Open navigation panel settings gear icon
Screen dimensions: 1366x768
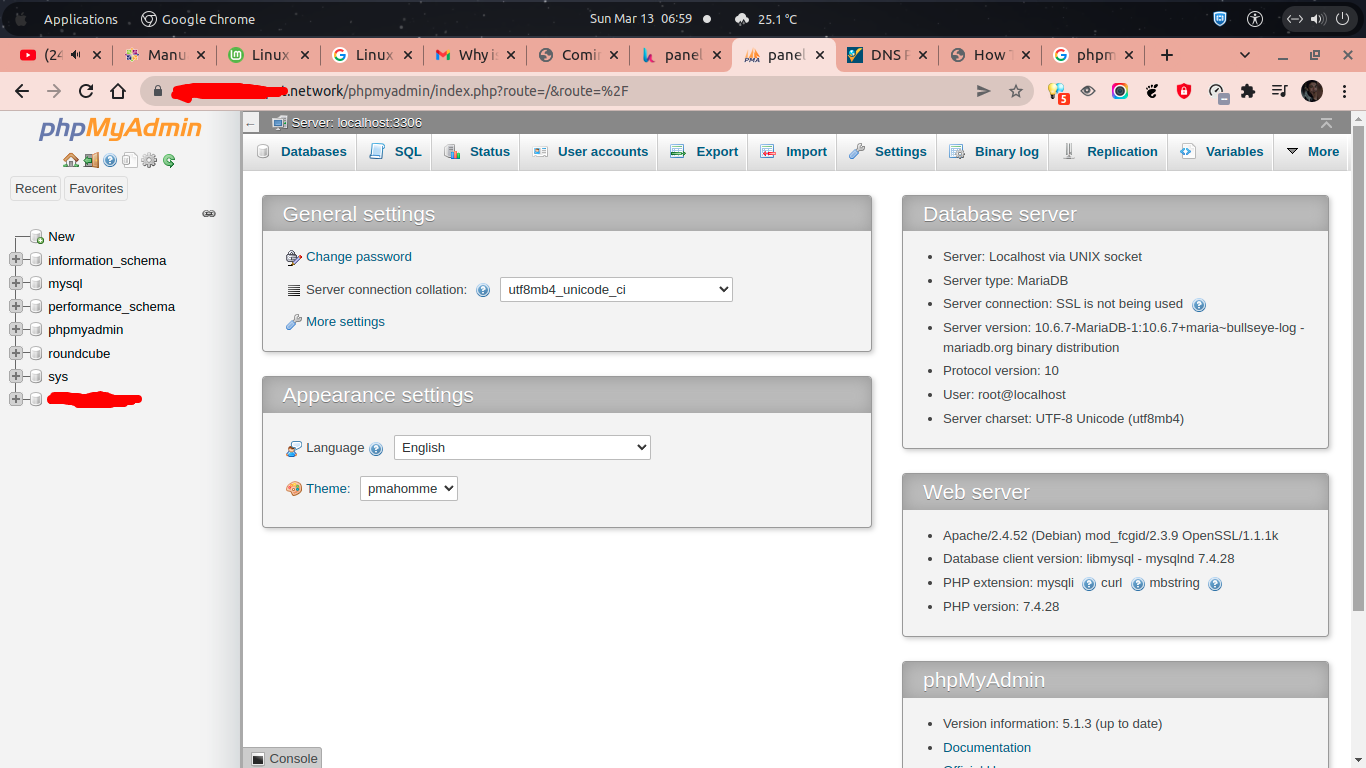pyautogui.click(x=149, y=160)
